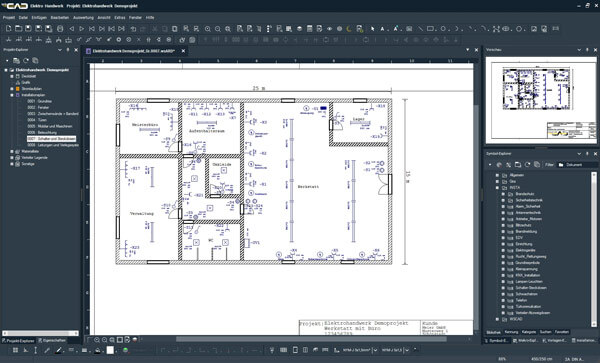Toggle the pin on the Projekt-Explorer panel

point(68,50)
